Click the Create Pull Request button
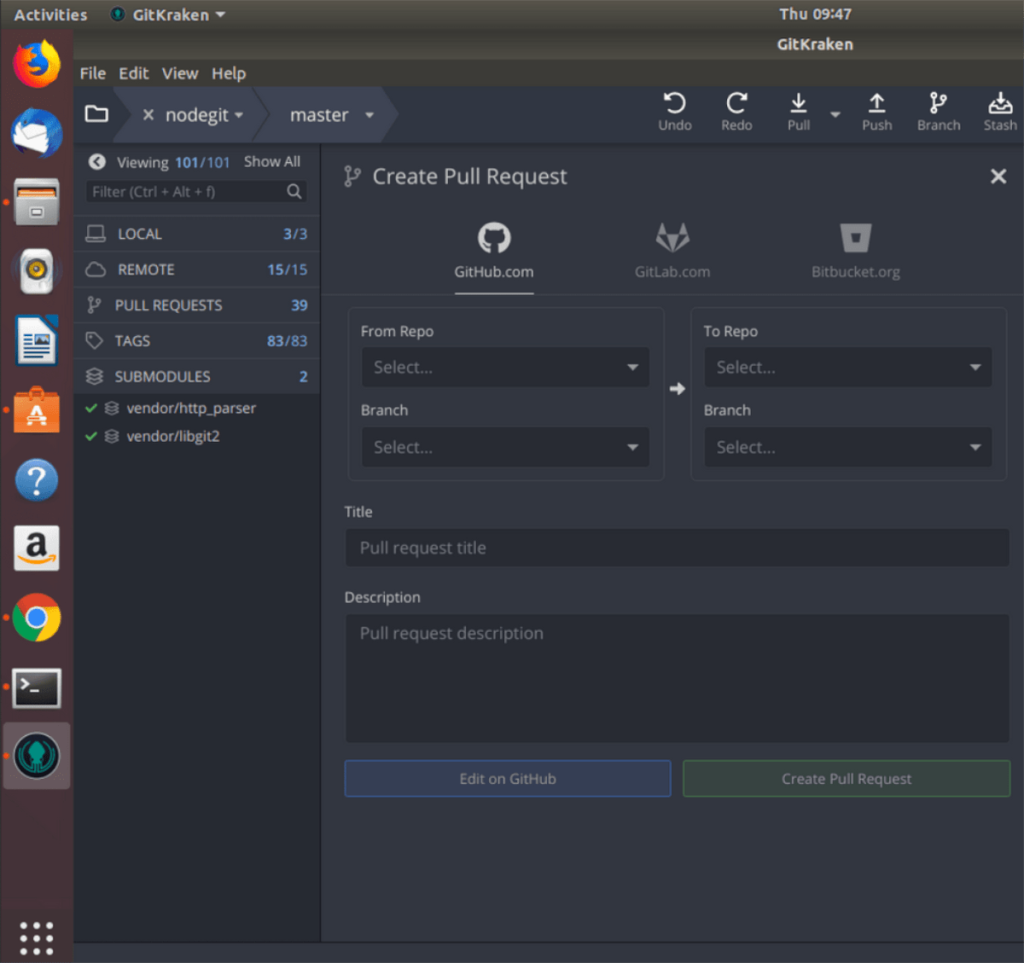The width and height of the screenshot is (1024, 963). (845, 778)
